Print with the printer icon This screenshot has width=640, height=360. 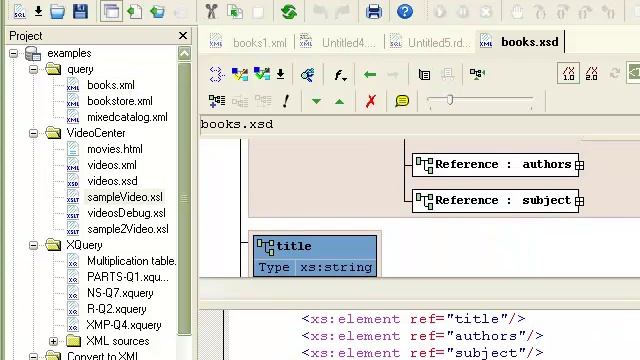pyautogui.click(x=374, y=11)
